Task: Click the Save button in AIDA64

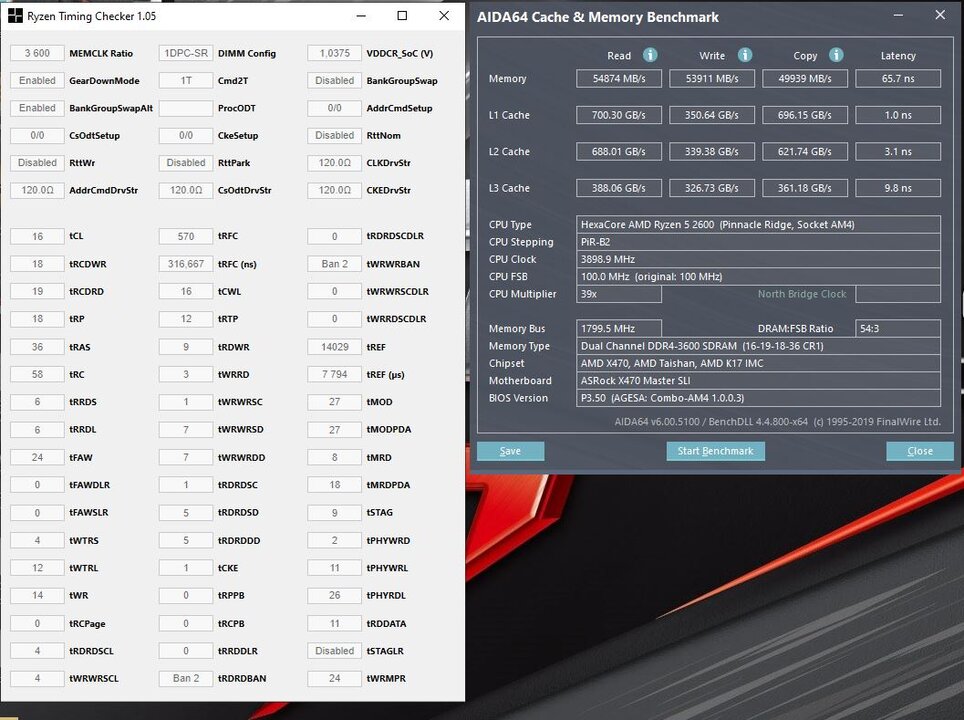Action: pyautogui.click(x=510, y=451)
